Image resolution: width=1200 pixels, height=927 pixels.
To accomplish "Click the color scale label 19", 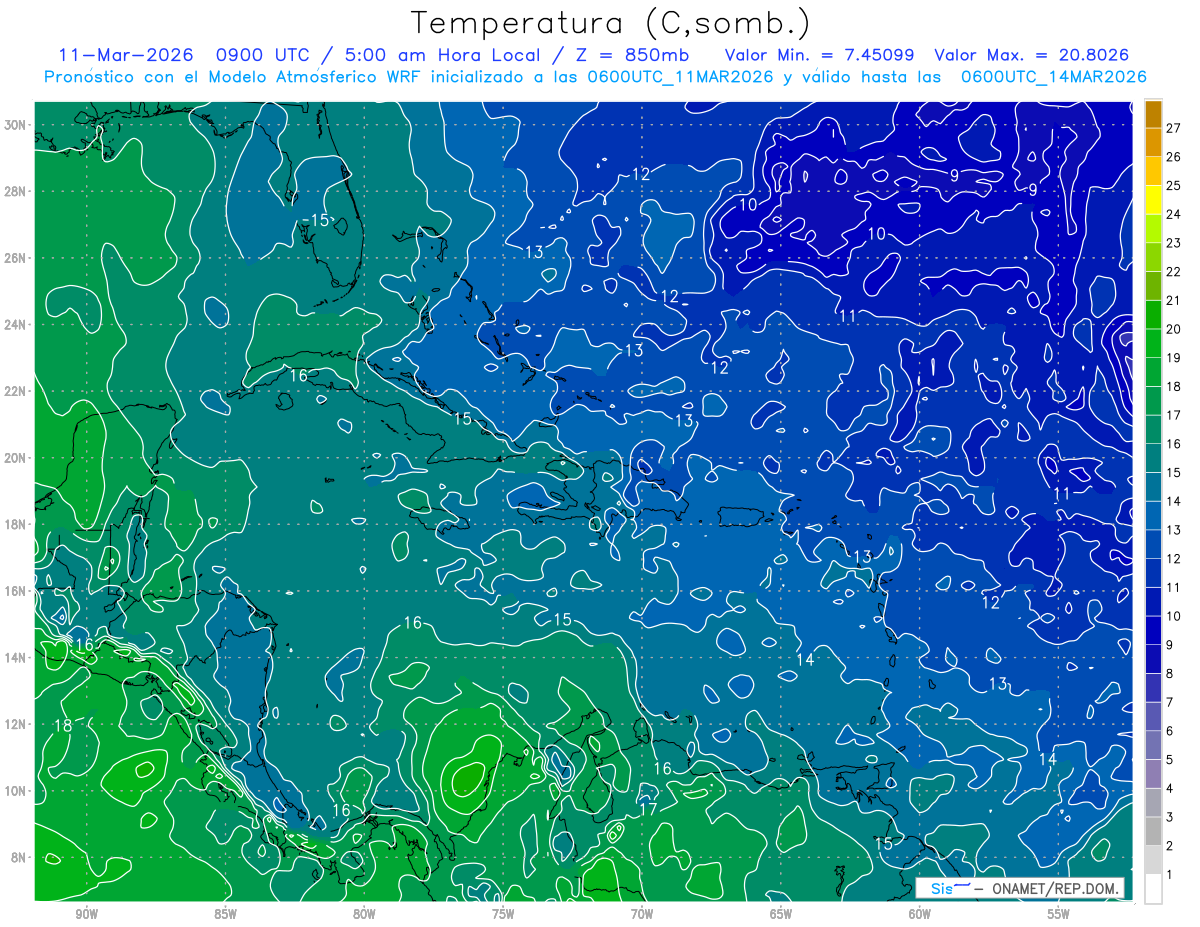I will pos(1175,358).
